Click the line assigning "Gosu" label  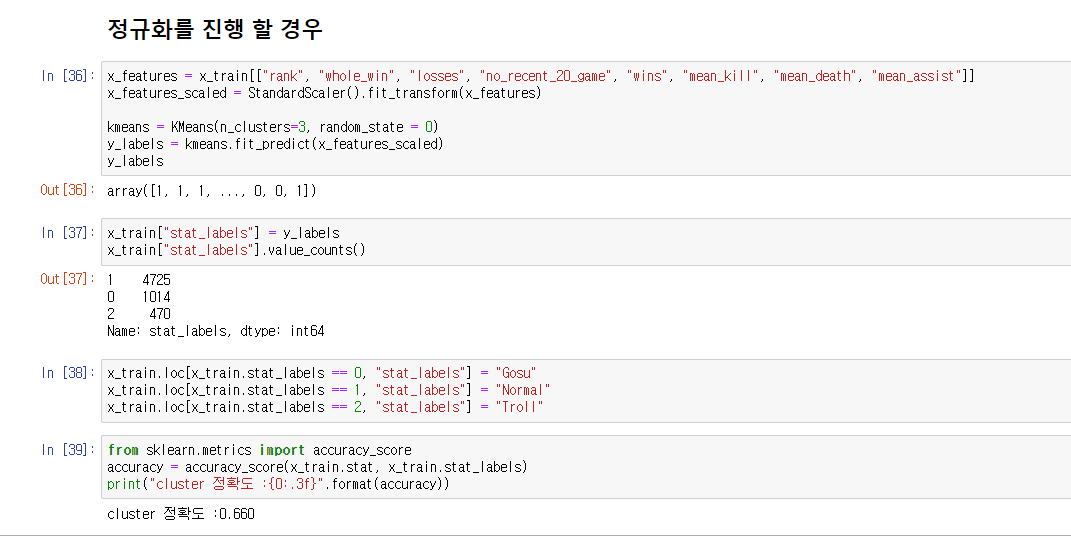(x=322, y=373)
